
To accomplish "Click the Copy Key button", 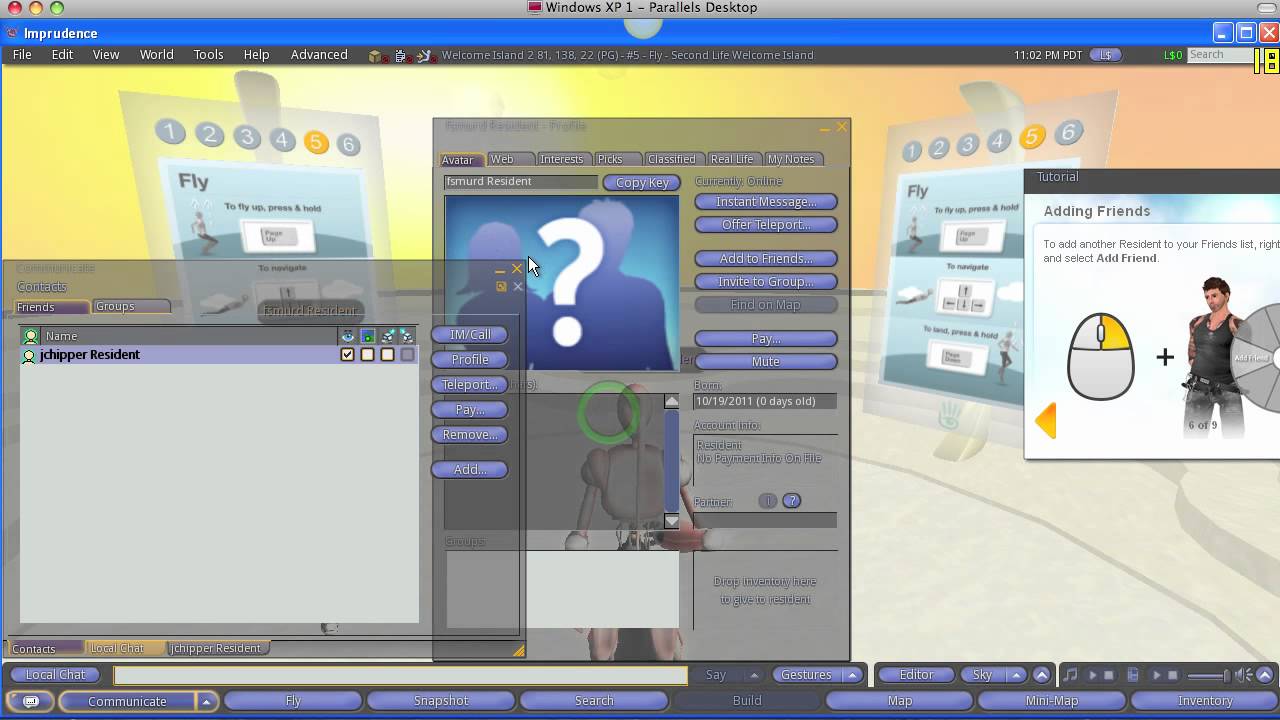I will click(642, 182).
